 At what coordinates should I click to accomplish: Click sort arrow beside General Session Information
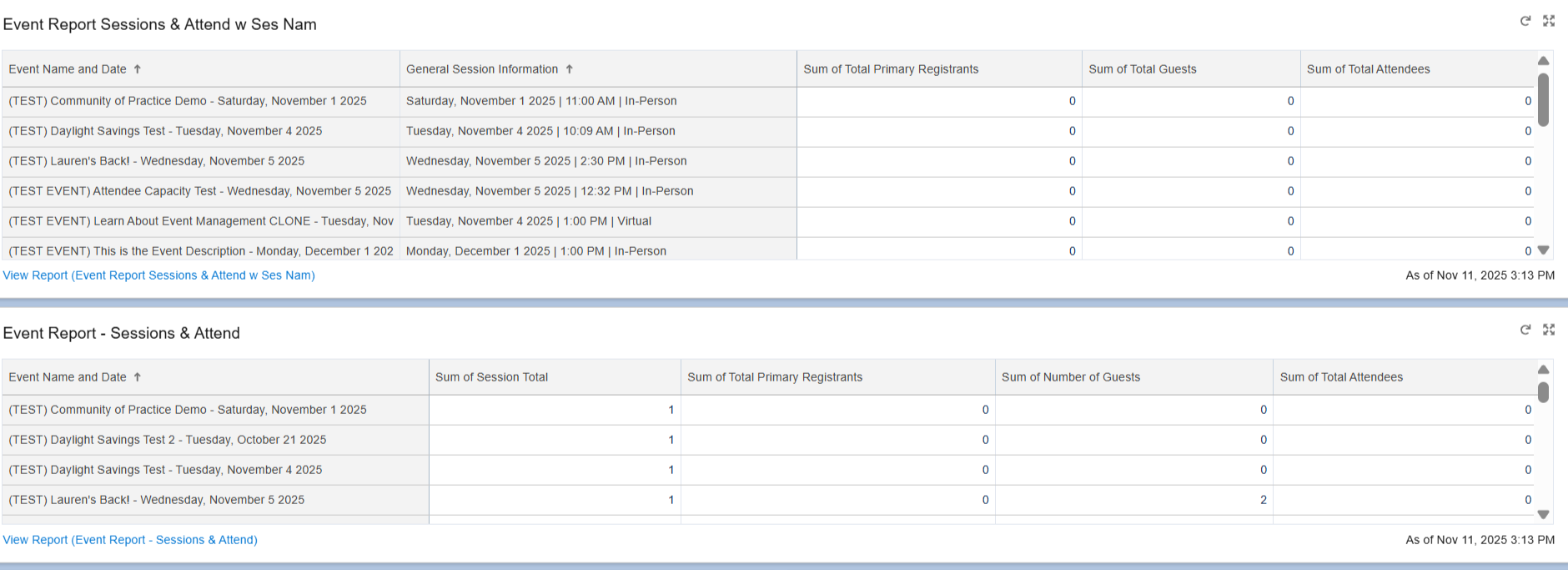click(x=570, y=69)
